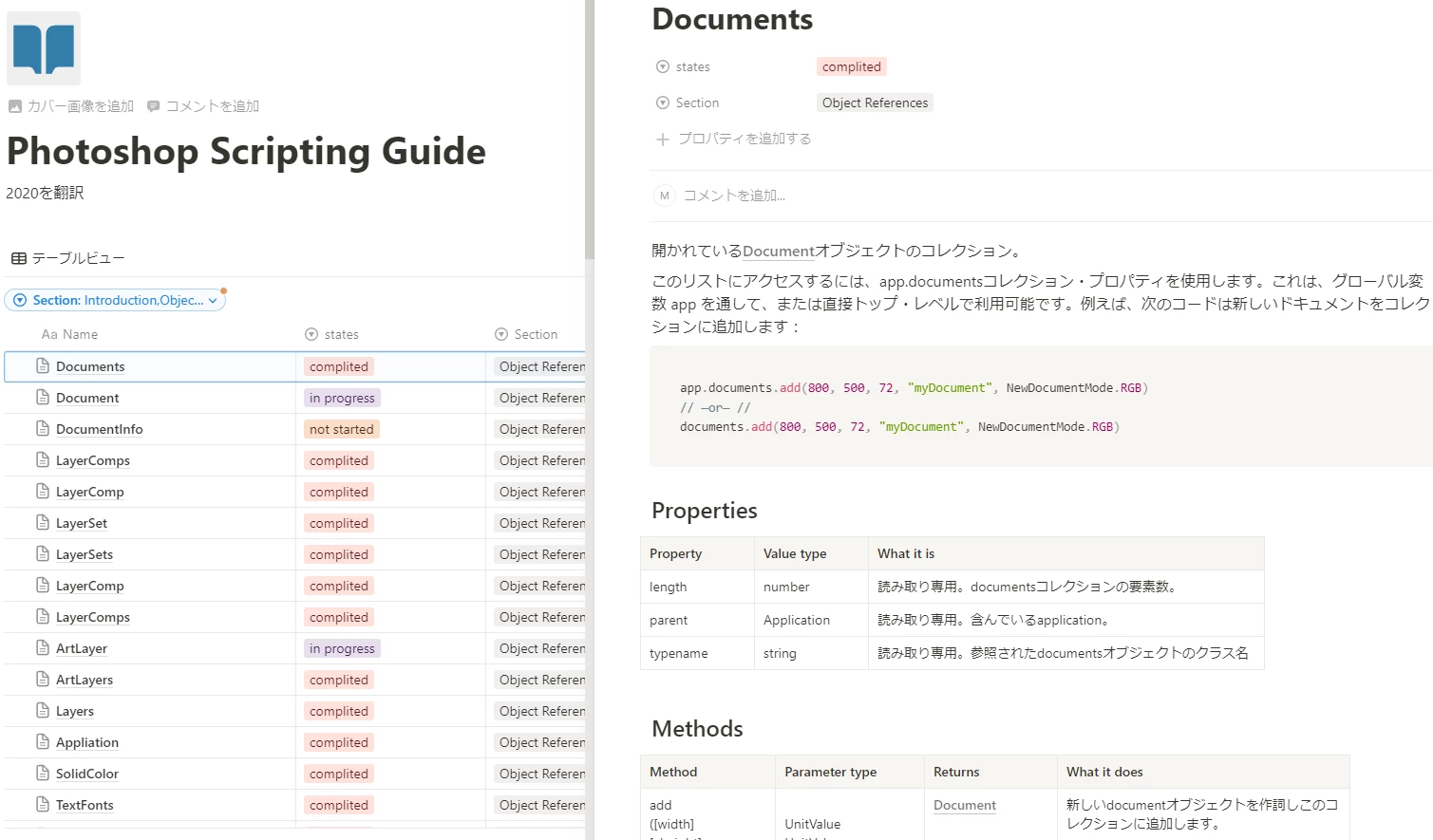Click the table view grid icon
Screen dimensions: 1433x840
coord(19,258)
